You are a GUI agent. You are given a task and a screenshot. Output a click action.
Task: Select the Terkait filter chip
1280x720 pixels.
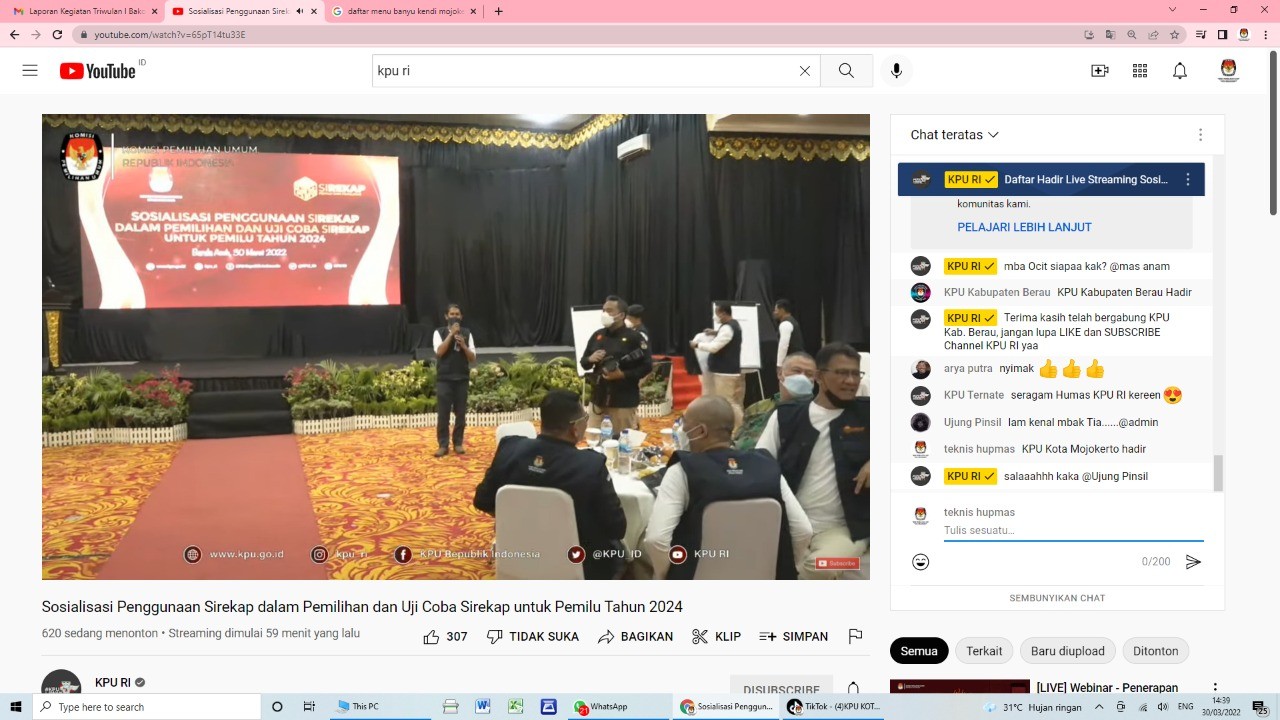click(984, 651)
